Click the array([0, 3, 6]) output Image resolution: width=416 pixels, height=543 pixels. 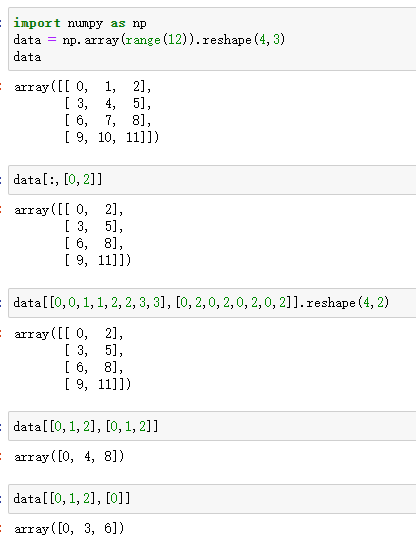point(69,529)
